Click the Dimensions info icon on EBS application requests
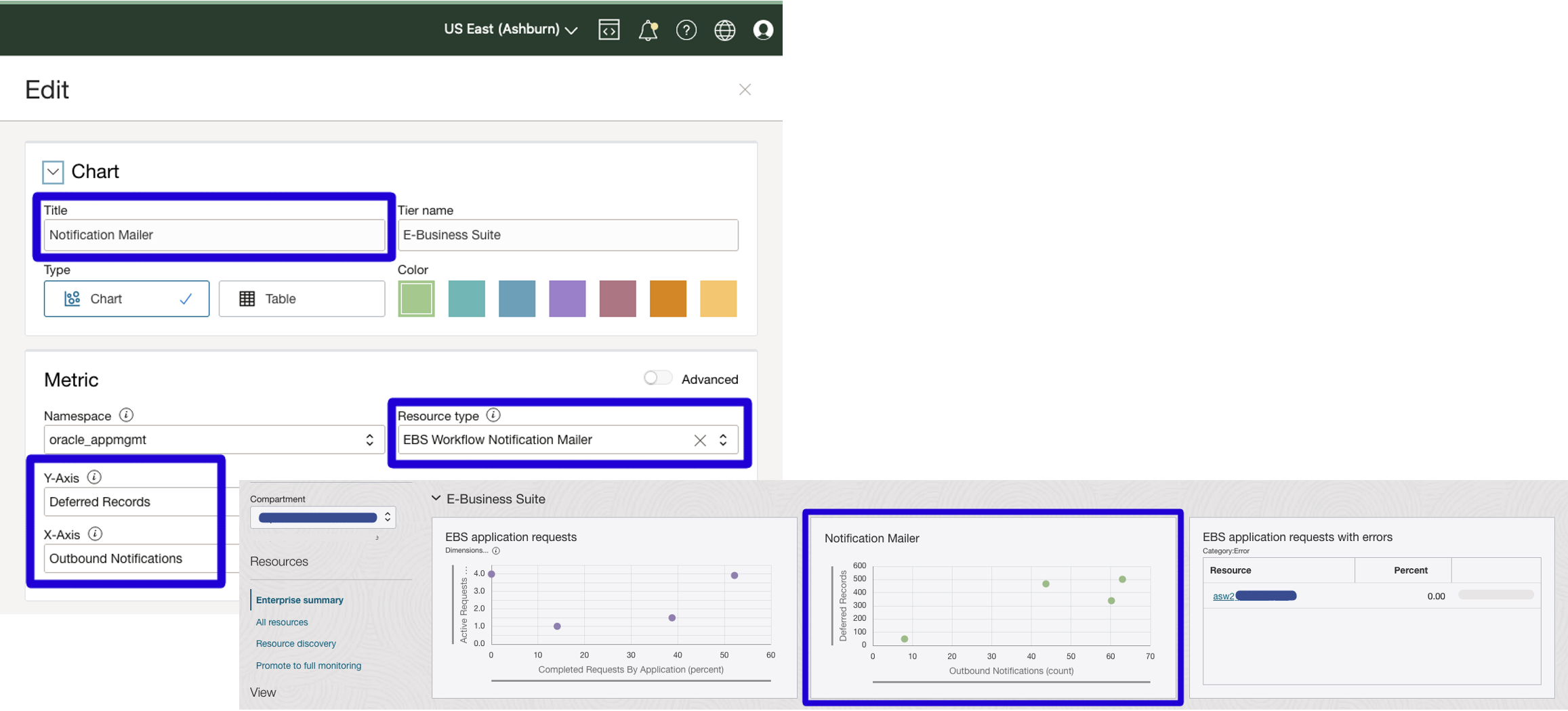Image resolution: width=1568 pixels, height=711 pixels. [496, 550]
